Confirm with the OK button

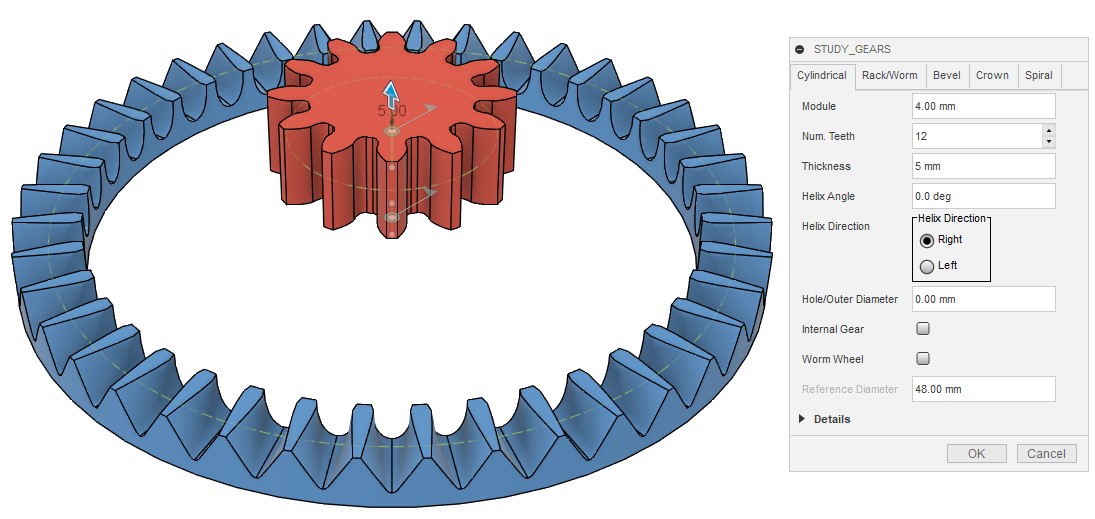[x=976, y=453]
